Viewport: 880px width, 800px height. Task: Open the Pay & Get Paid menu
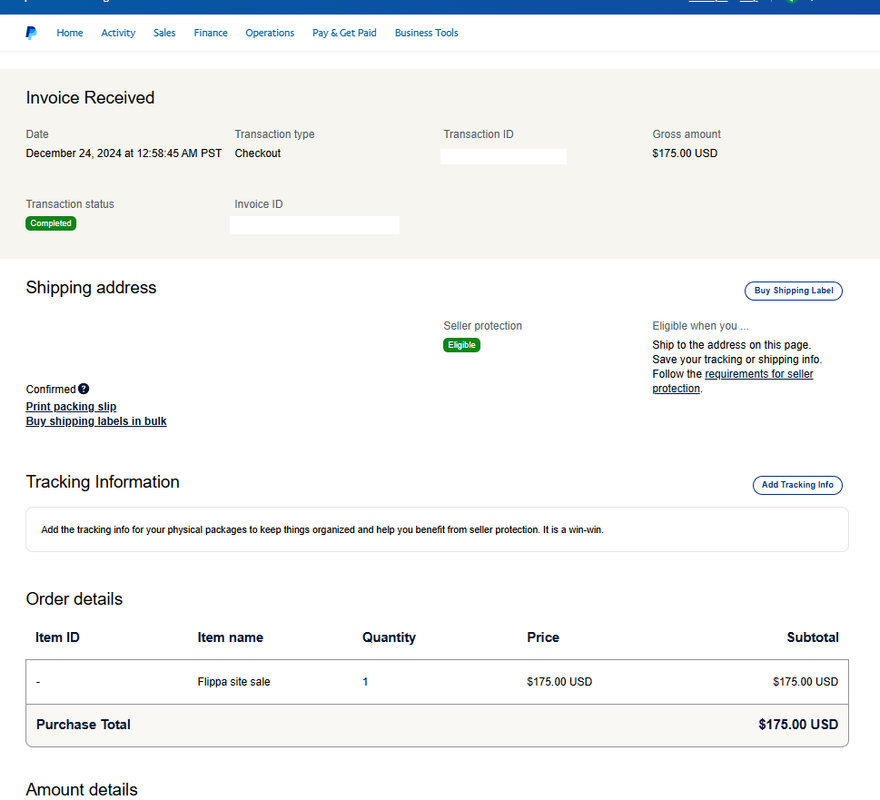[x=344, y=33]
